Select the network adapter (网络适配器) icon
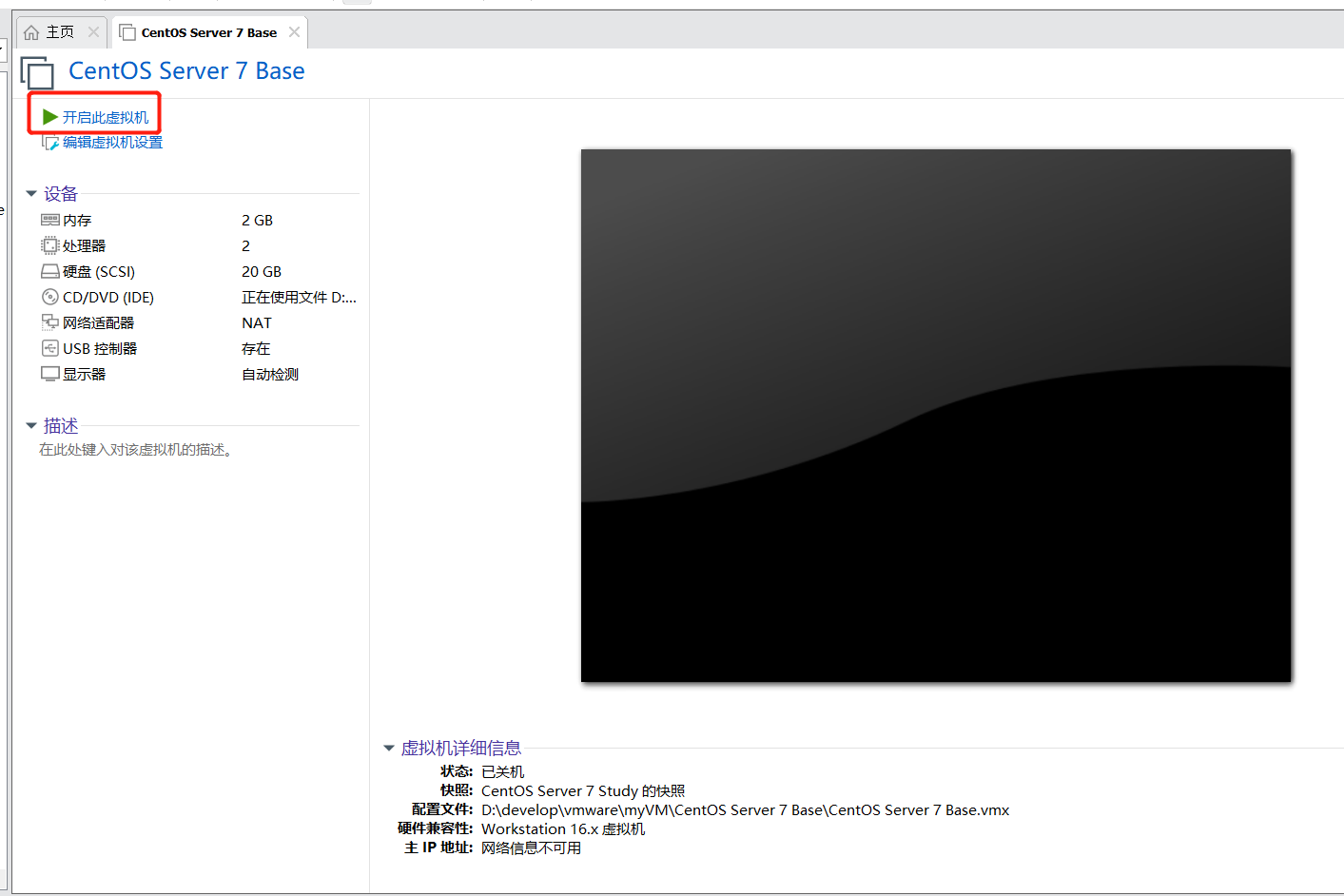The image size is (1344, 896). click(x=50, y=322)
